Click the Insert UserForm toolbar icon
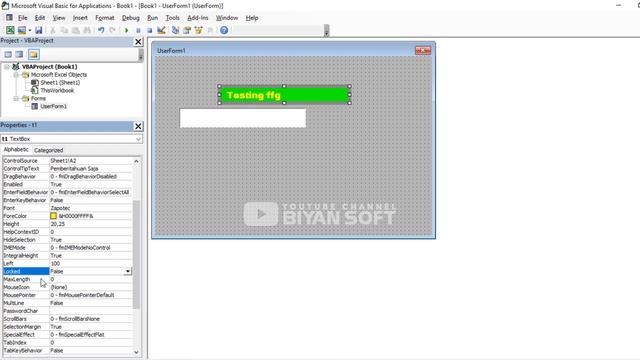This screenshot has width=640, height=360. (22, 30)
